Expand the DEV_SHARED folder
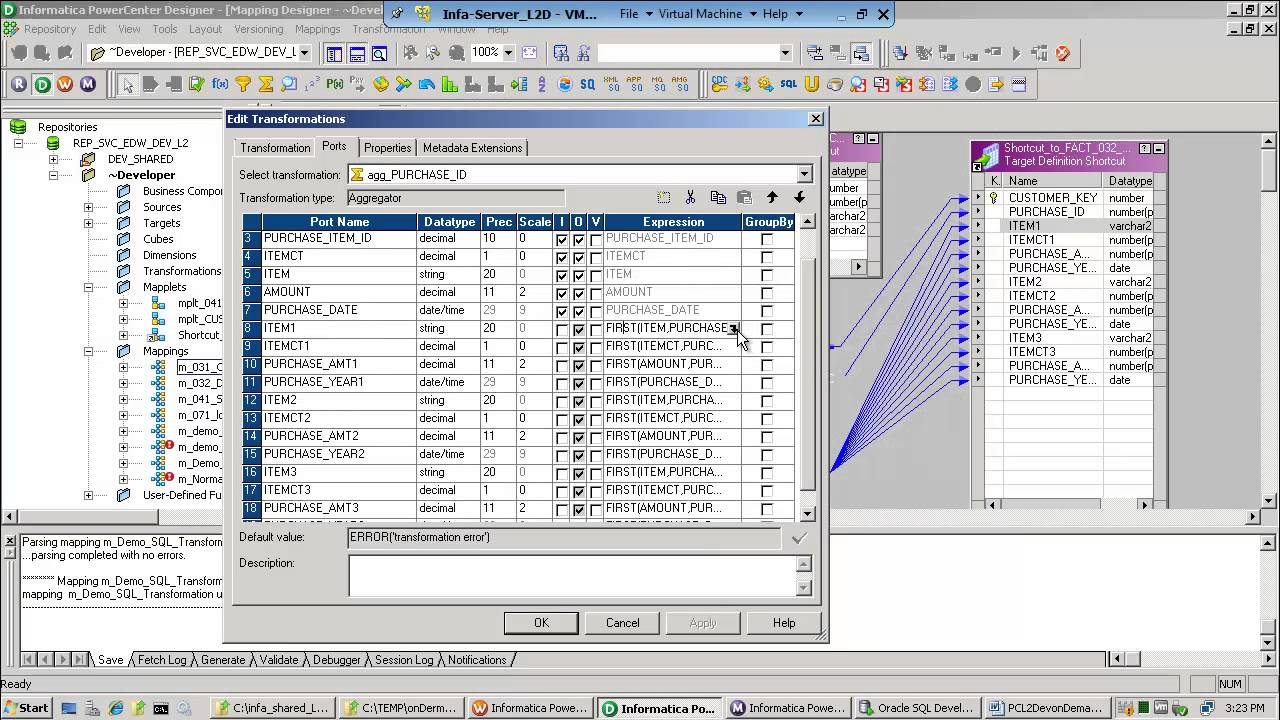 pos(54,159)
